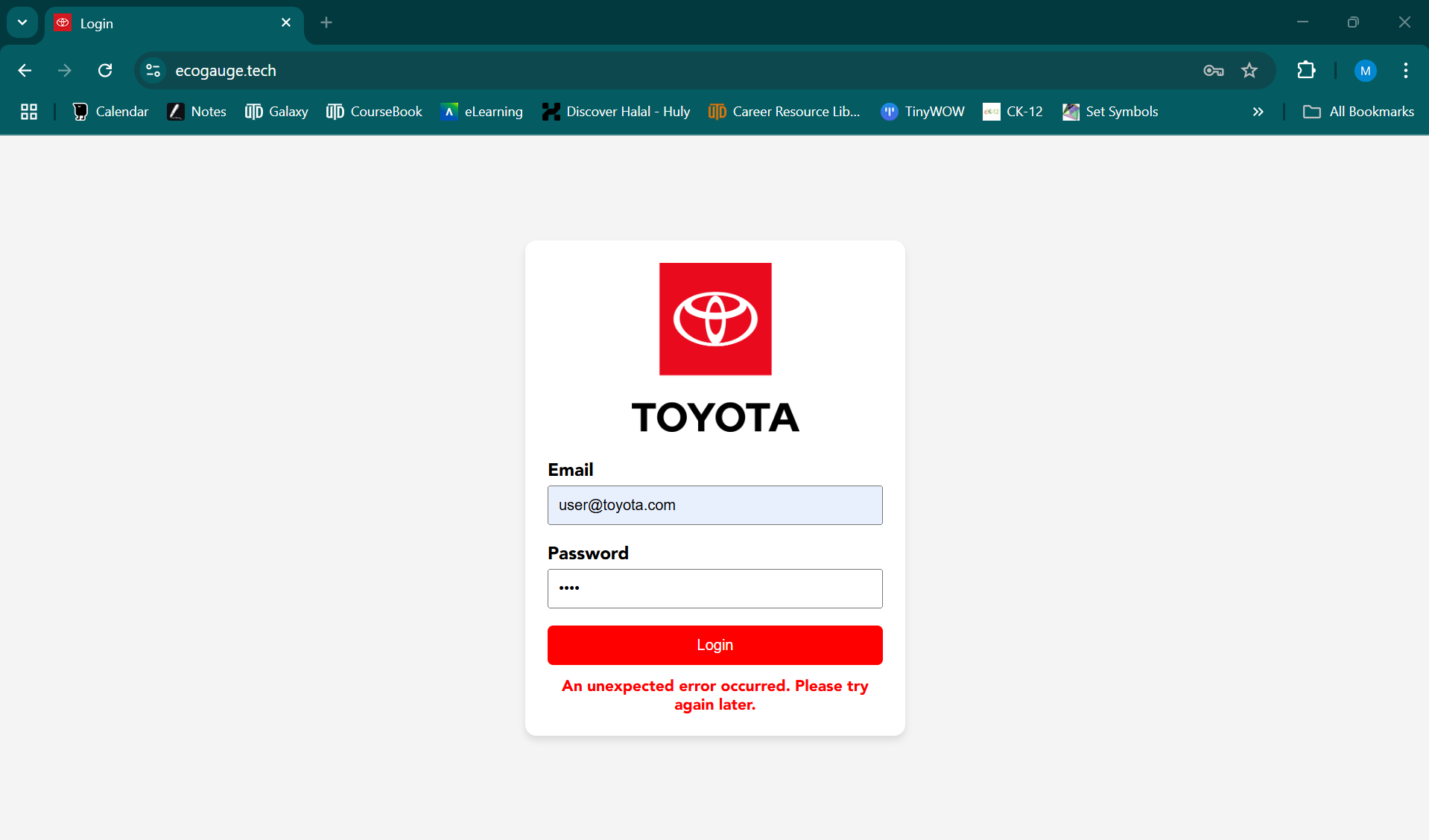Screen dimensions: 1429x840
Task: Open the Set Symbols bookmark
Action: coord(1110,112)
